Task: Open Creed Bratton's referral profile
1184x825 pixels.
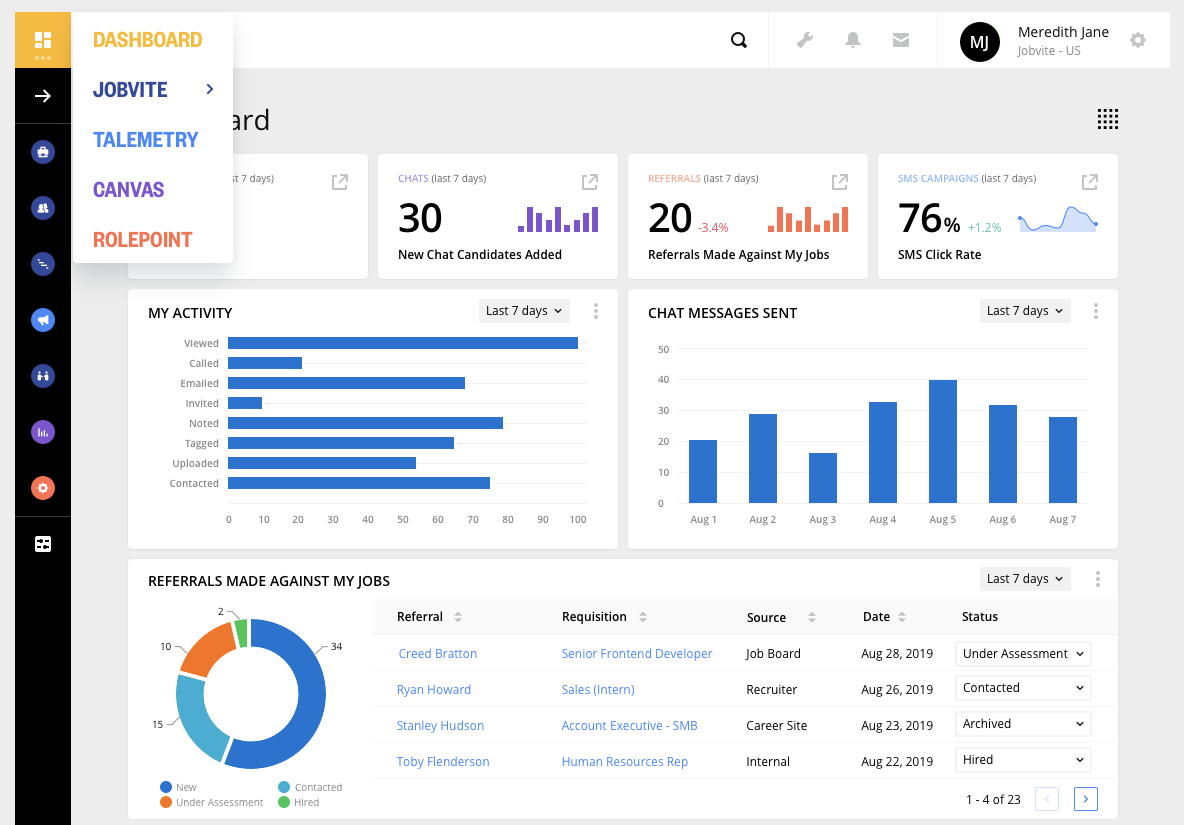Action: 437,653
